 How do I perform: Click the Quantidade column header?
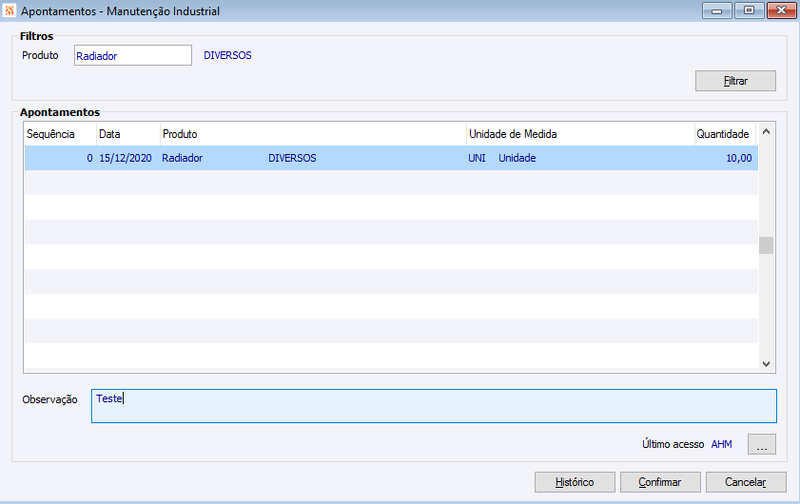725,134
